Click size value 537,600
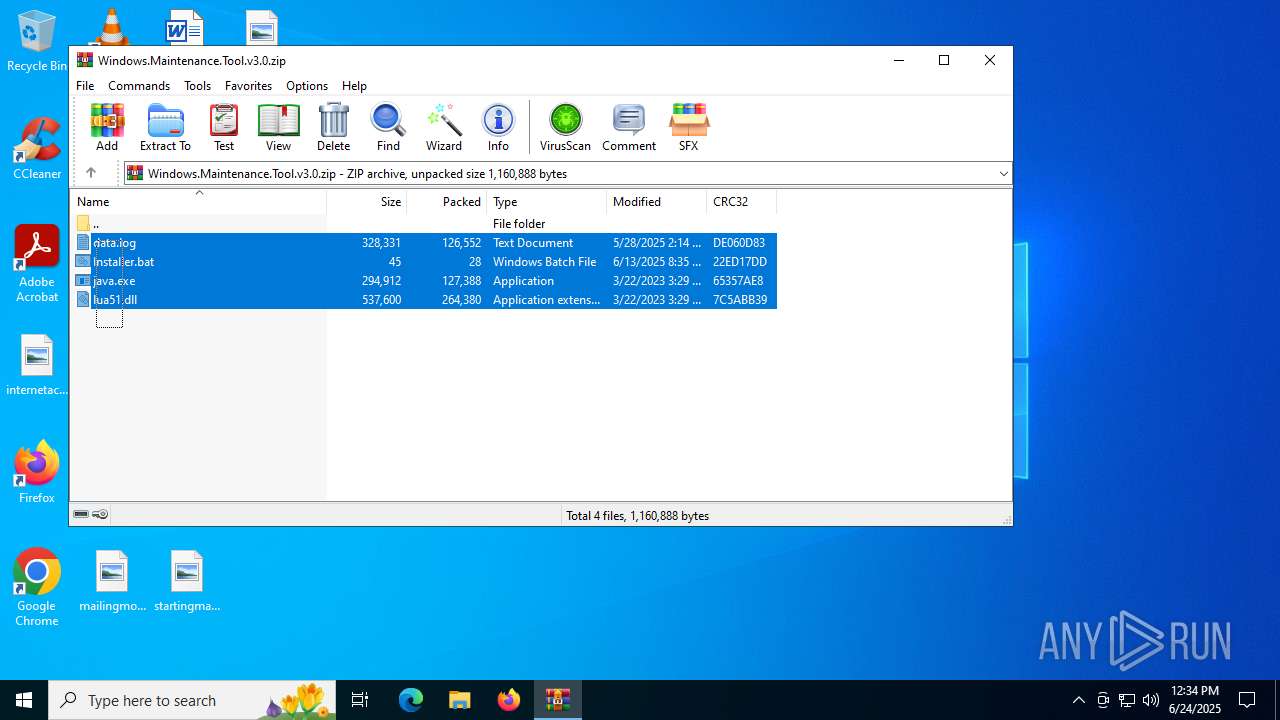The image size is (1280, 720). coord(381,300)
